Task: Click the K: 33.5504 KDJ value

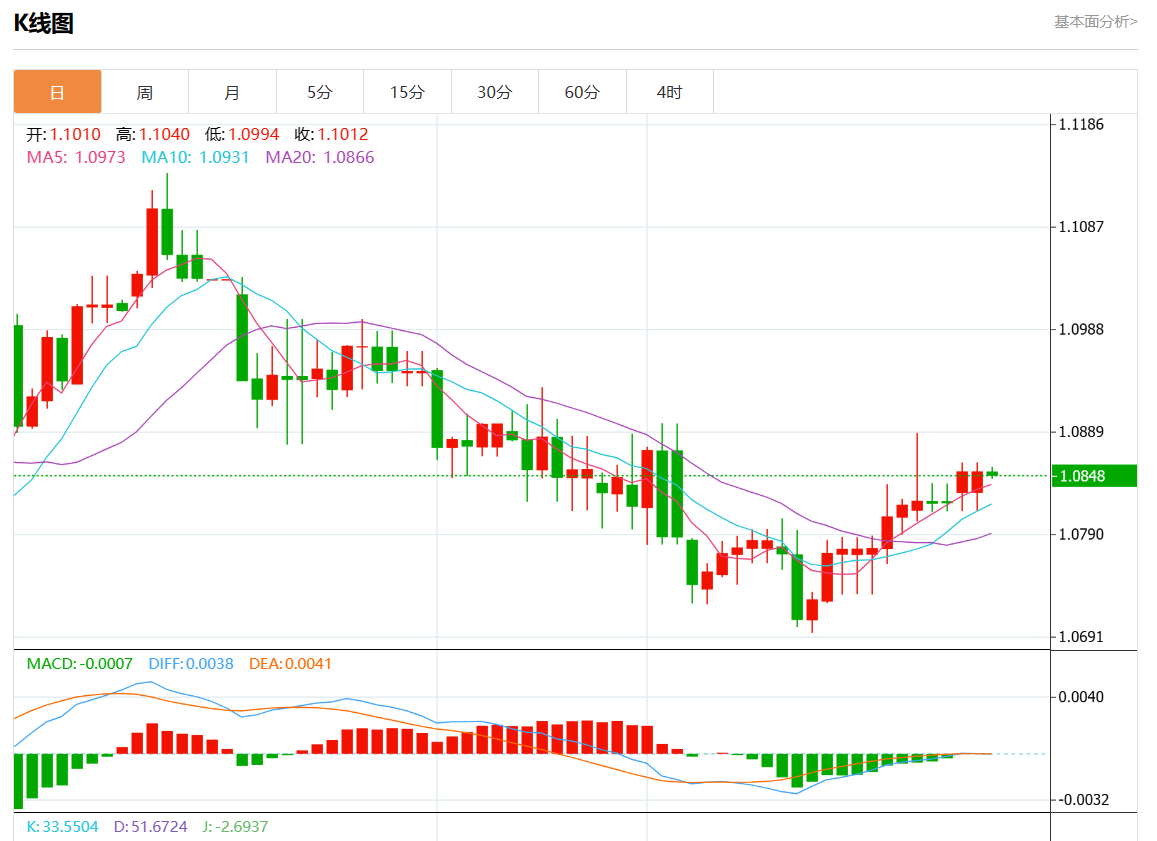Action: pyautogui.click(x=63, y=827)
